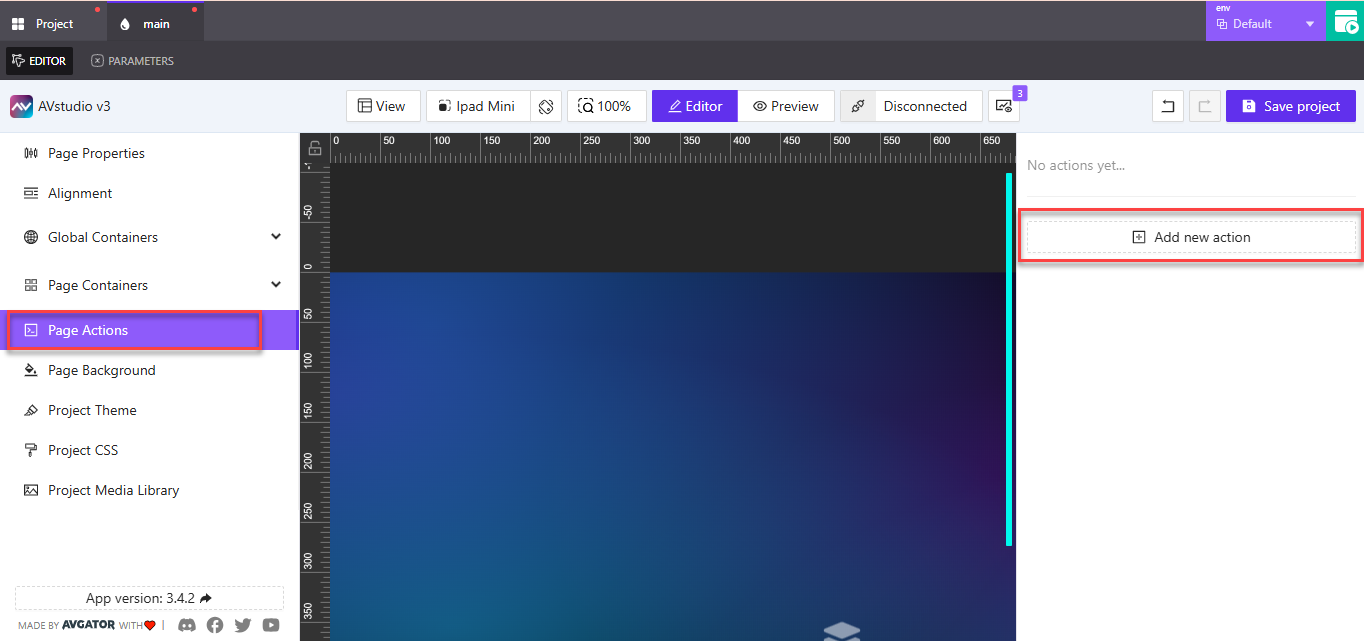Open the Default environment dropdown

coord(1265,22)
